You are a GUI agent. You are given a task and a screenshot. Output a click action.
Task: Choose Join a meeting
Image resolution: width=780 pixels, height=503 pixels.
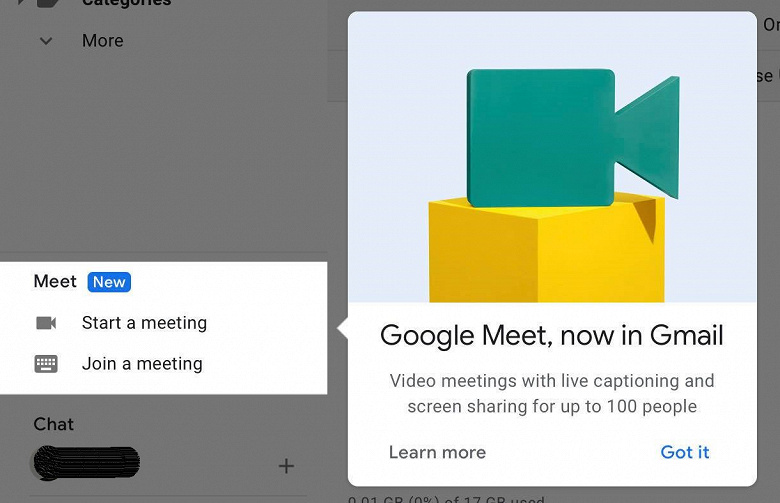coord(142,364)
